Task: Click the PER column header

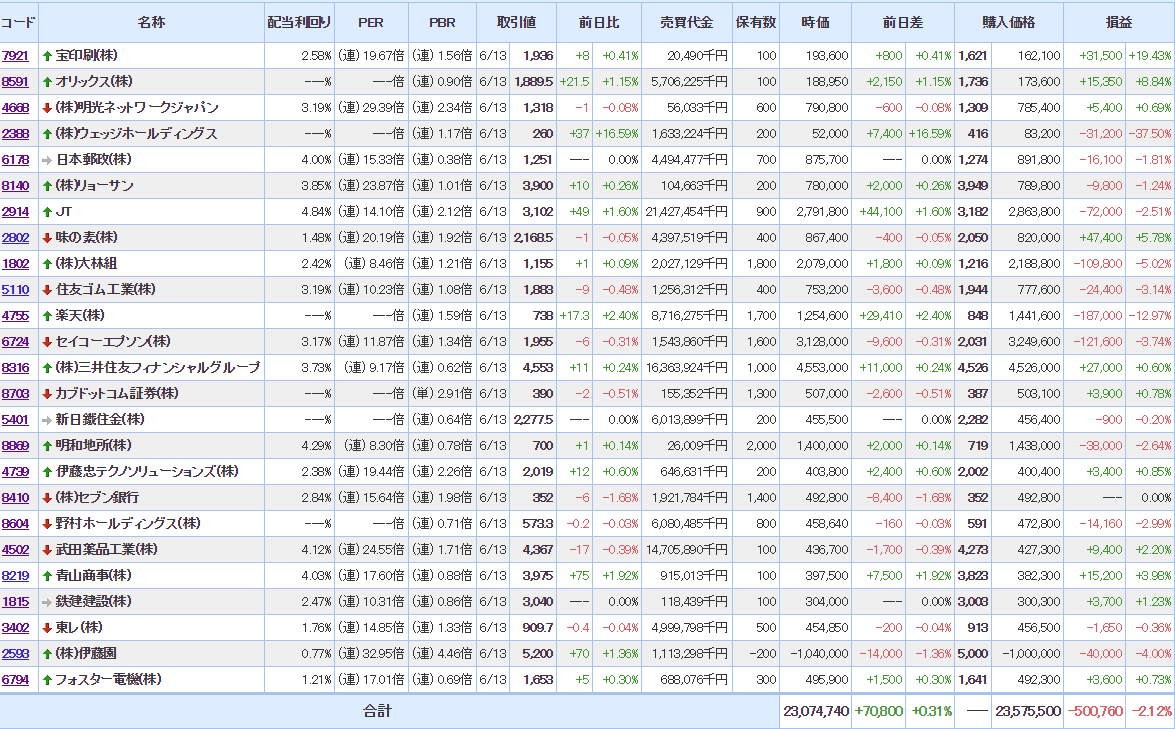Action: tap(371, 22)
